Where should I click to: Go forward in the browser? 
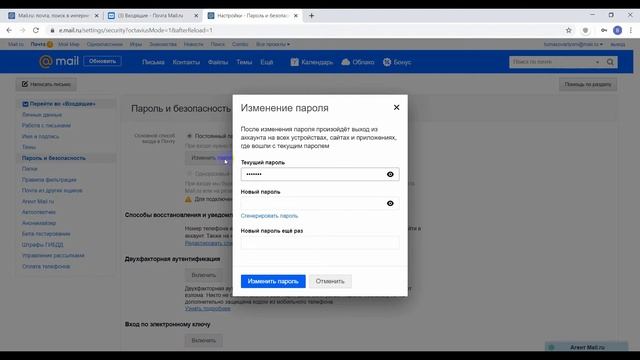(22, 30)
